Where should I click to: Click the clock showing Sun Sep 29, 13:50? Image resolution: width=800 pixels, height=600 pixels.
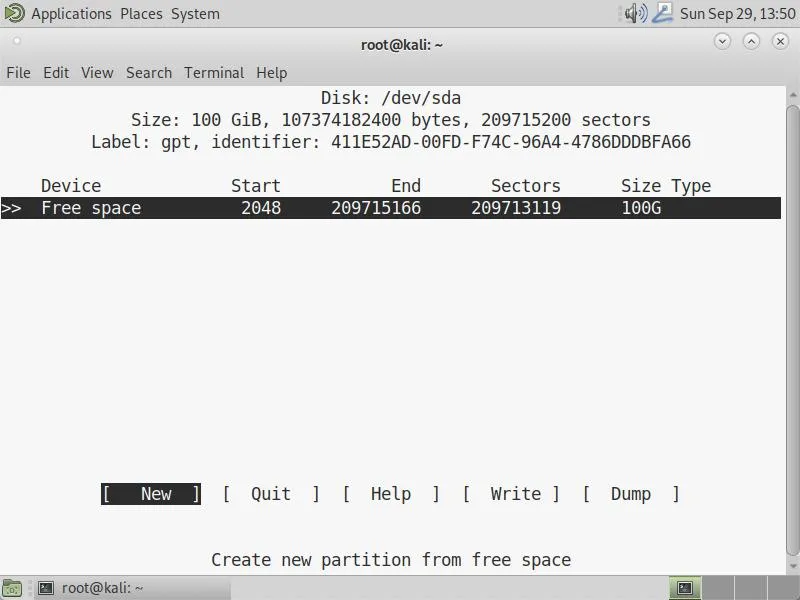[x=738, y=14]
